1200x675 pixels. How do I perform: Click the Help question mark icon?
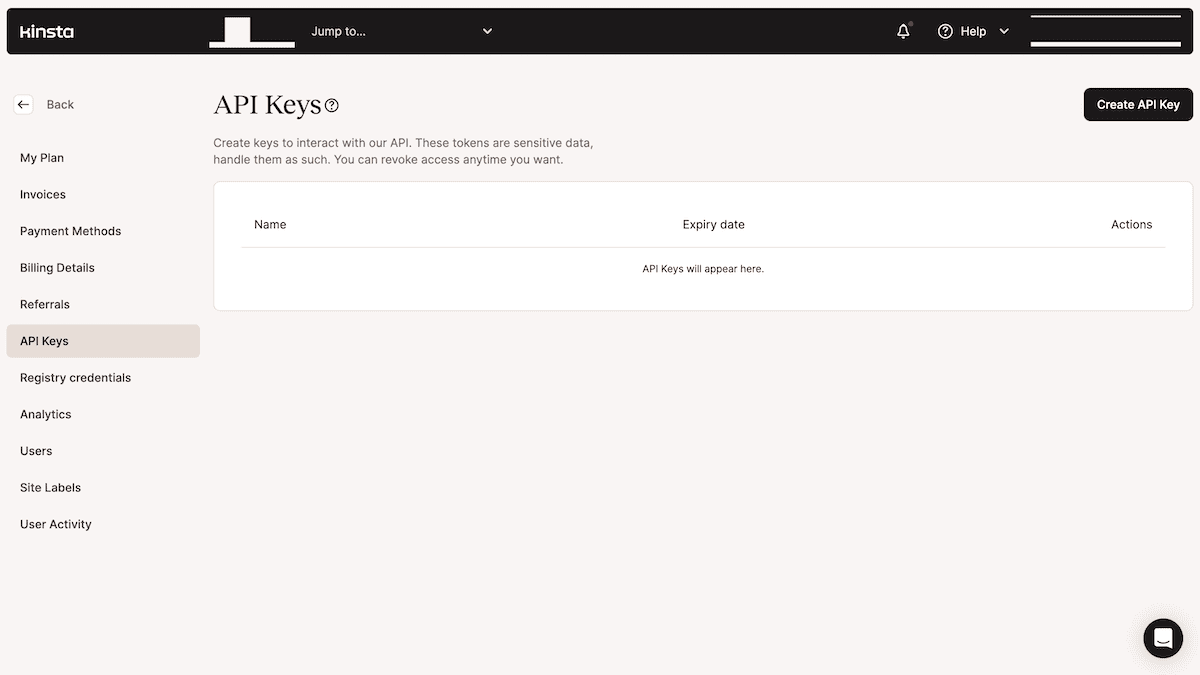coord(945,31)
